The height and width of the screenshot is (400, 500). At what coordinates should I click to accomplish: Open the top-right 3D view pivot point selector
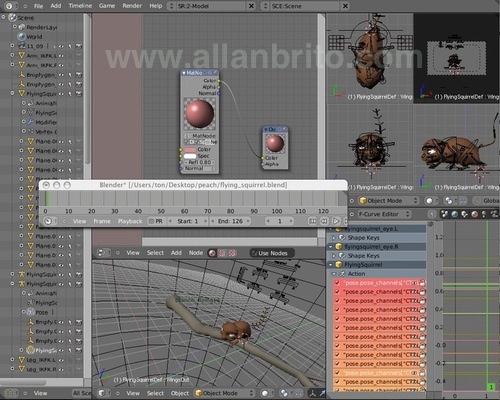coord(451,201)
